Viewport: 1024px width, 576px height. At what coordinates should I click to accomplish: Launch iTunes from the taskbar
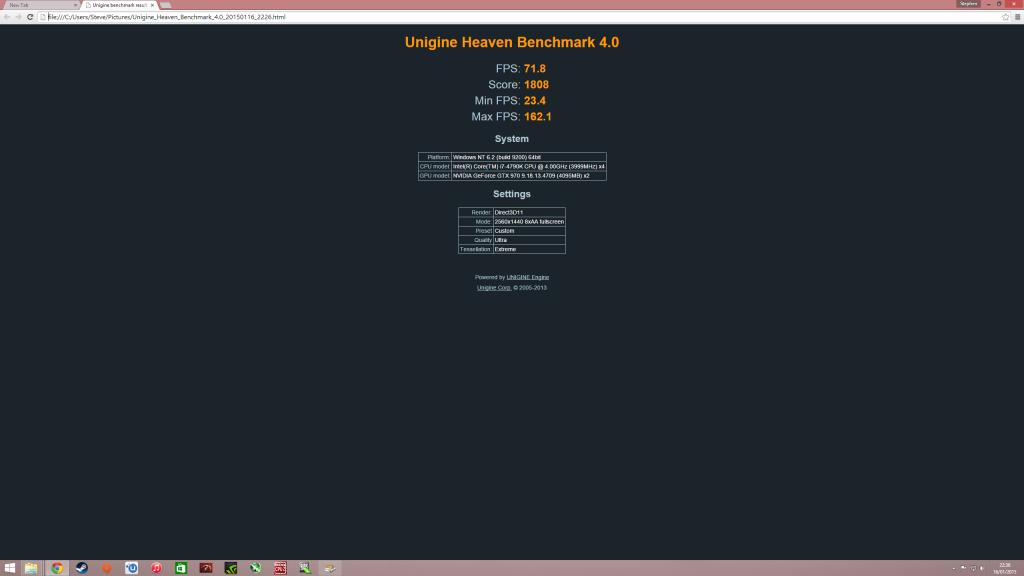[156, 568]
